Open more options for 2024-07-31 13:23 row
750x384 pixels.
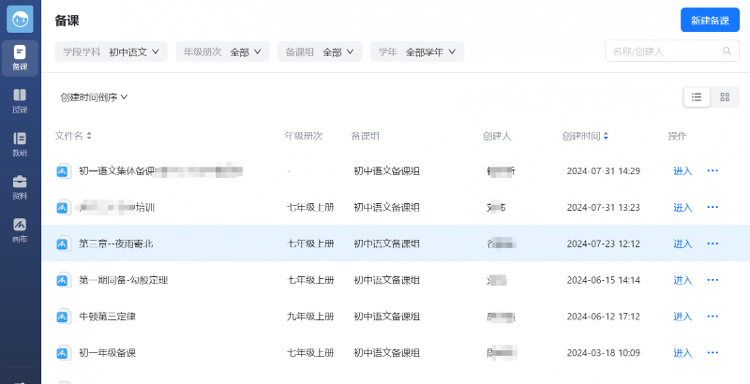click(713, 207)
